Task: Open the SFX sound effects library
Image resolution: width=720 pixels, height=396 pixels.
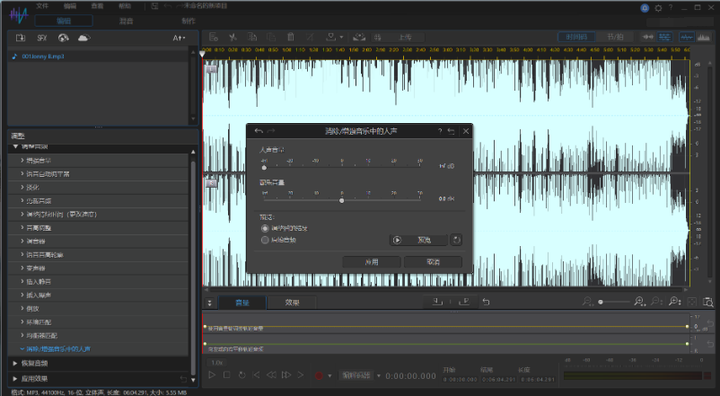Action: click(42, 38)
